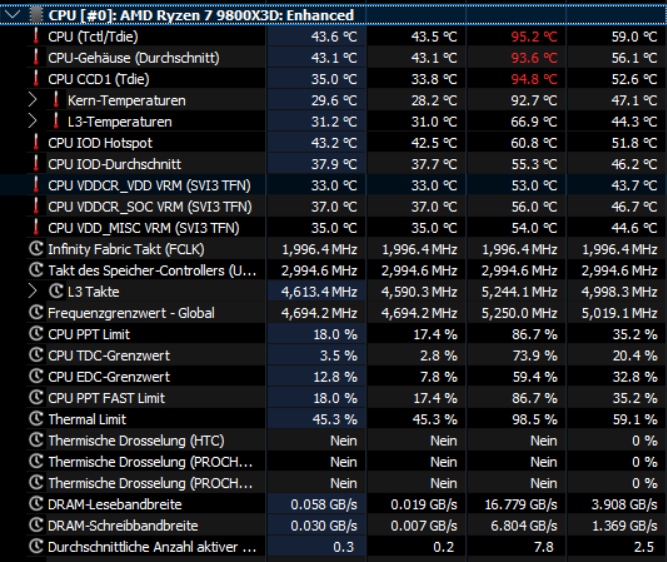The width and height of the screenshot is (667, 562).
Task: Click the 16.779 GB/s DRAM read maximum
Action: pos(521,505)
